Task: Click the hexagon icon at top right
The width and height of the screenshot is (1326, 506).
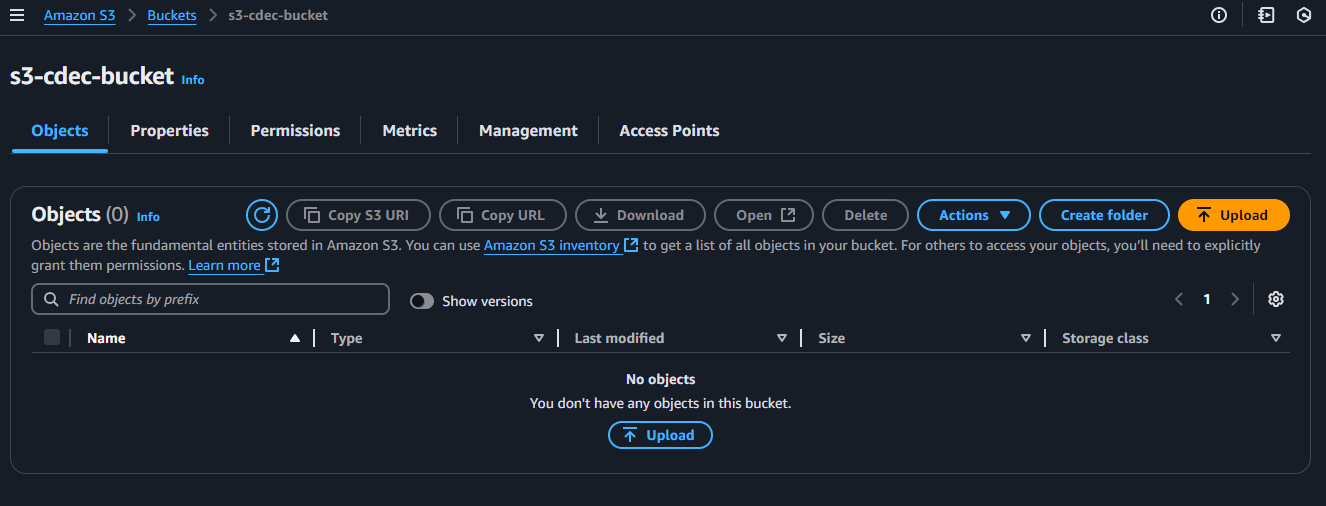Action: pyautogui.click(x=1303, y=16)
